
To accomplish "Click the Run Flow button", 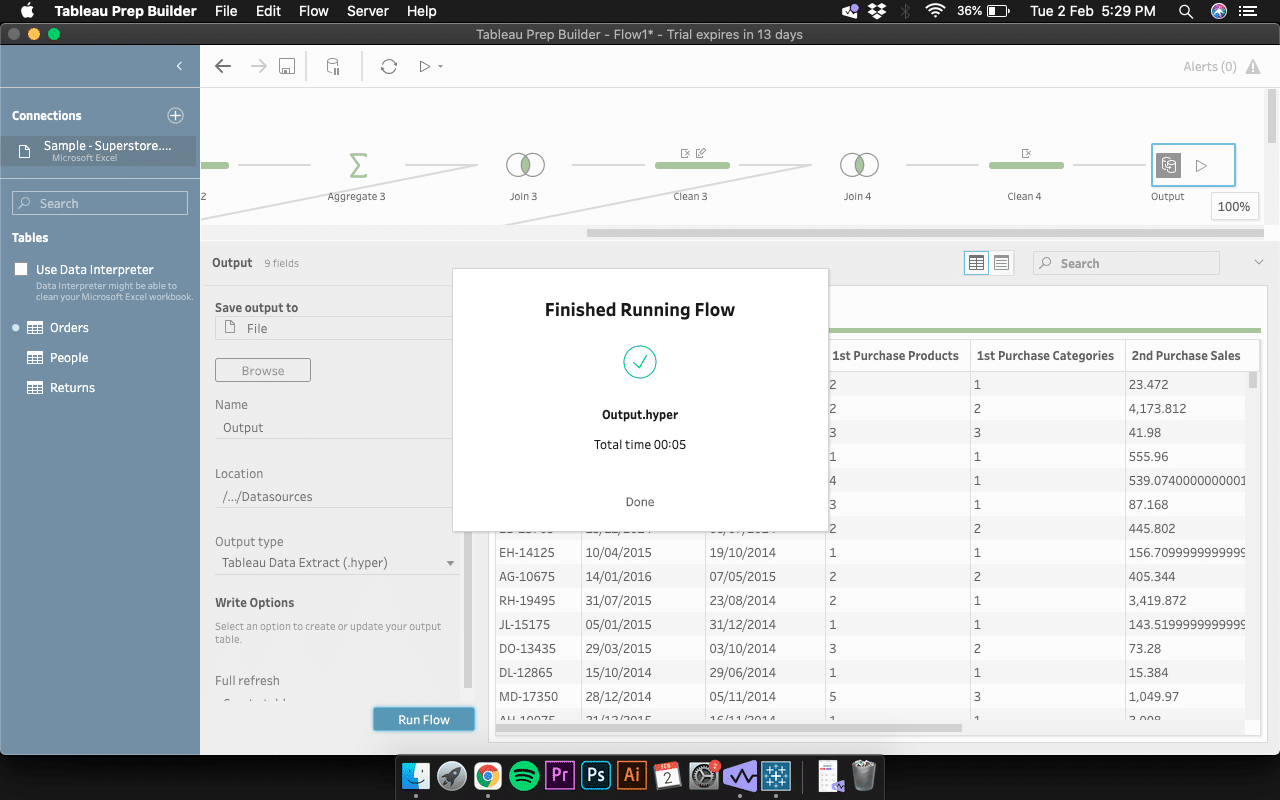I will [x=424, y=719].
